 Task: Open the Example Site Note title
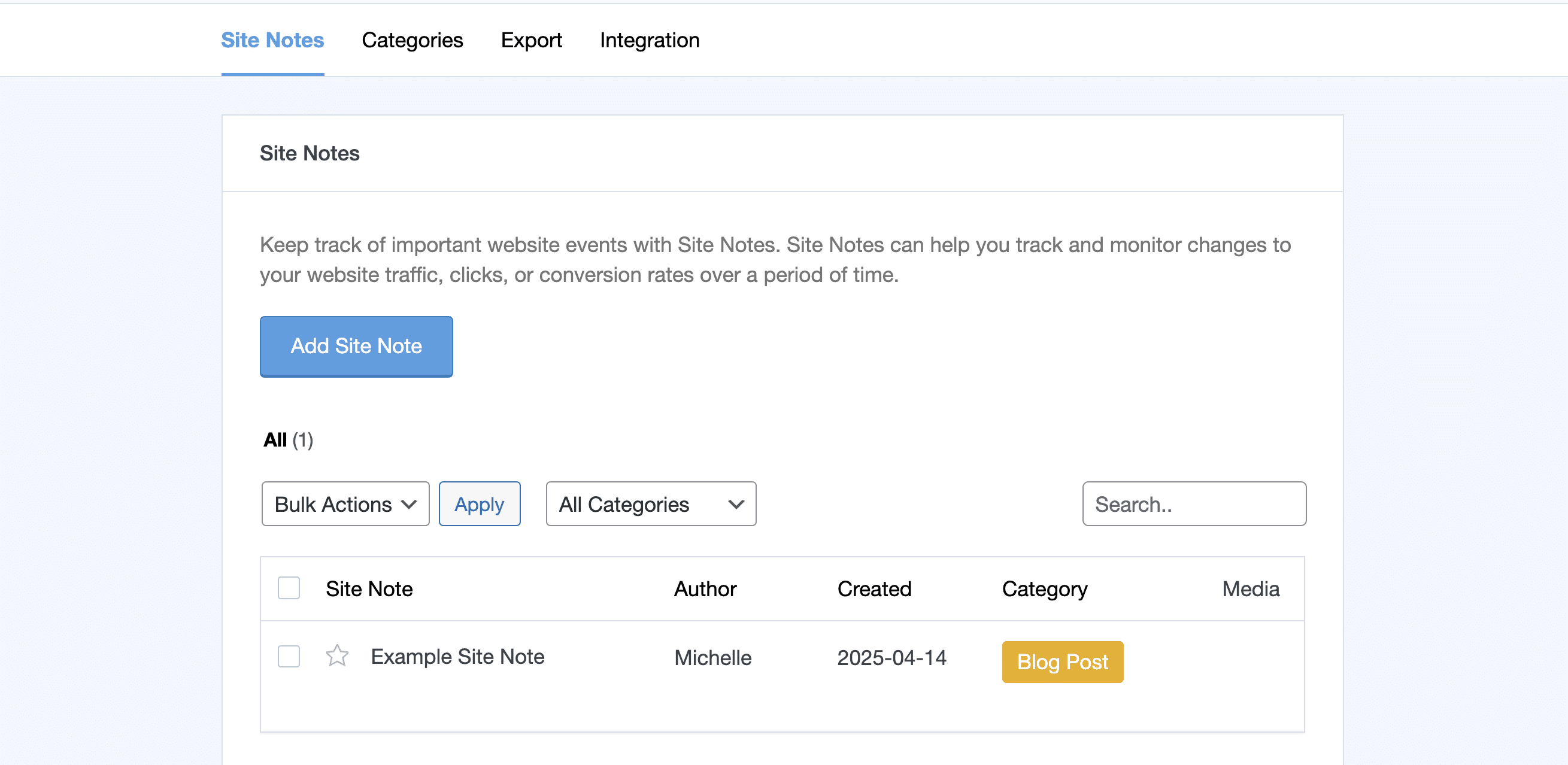click(457, 657)
